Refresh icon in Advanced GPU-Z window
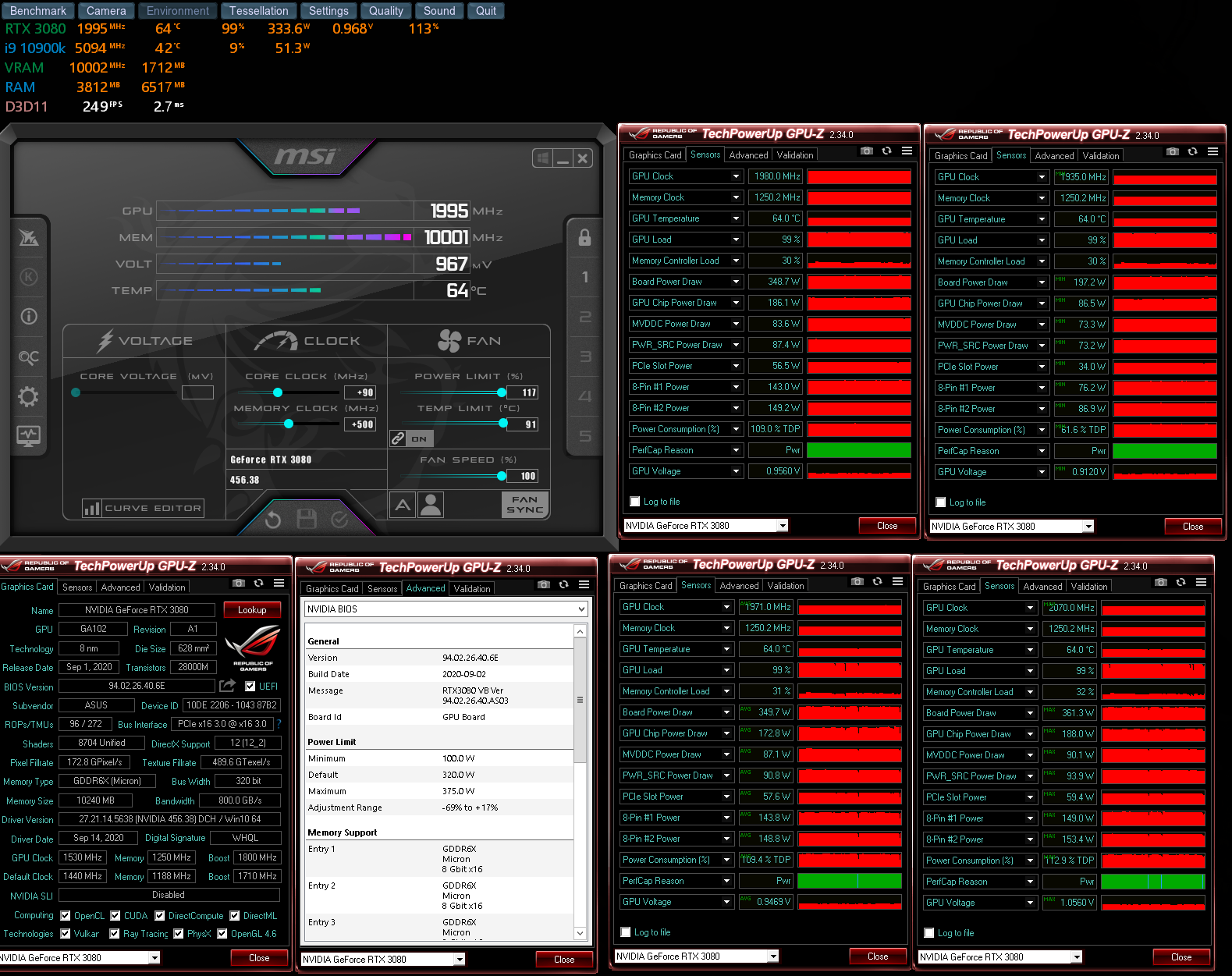Screen dimensions: 1232x976 tap(563, 584)
